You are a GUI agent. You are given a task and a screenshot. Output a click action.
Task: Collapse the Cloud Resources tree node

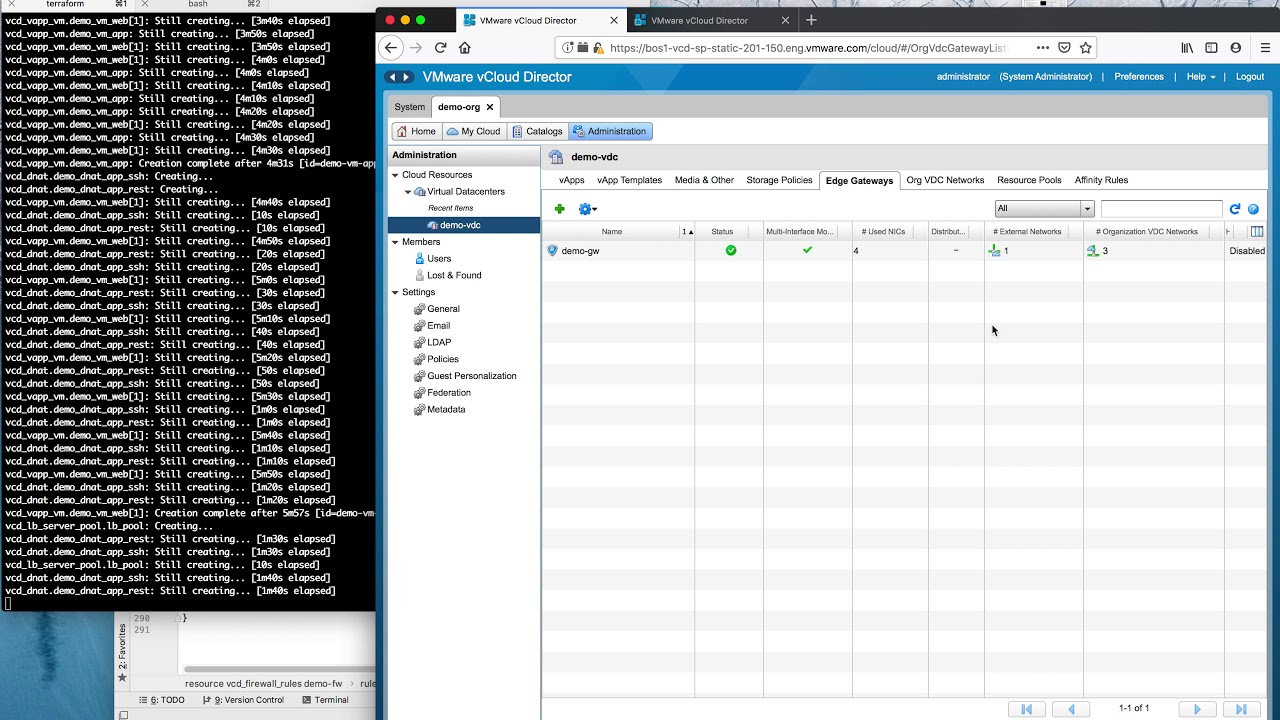coord(395,175)
